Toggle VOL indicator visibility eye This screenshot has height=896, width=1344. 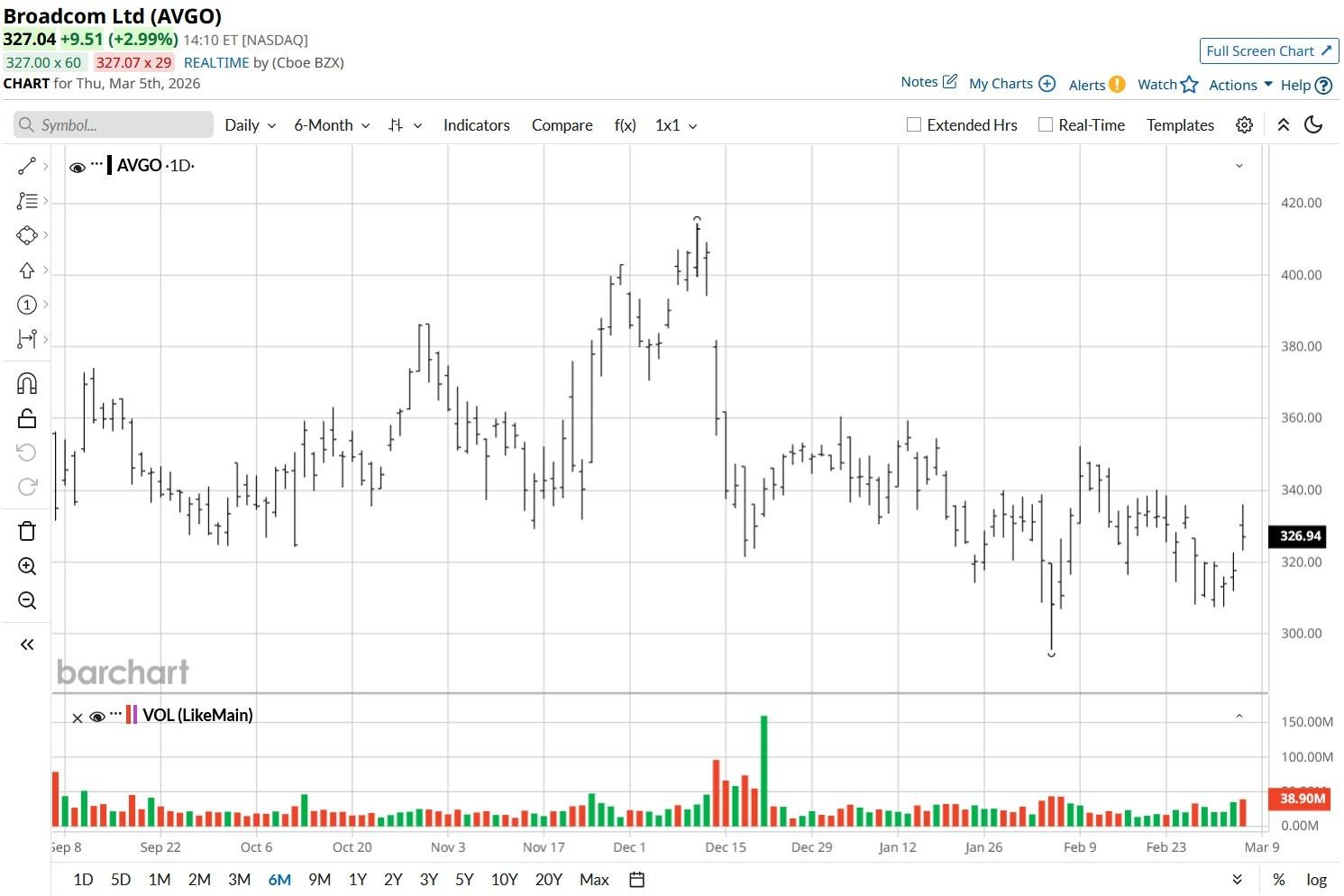pos(97,718)
